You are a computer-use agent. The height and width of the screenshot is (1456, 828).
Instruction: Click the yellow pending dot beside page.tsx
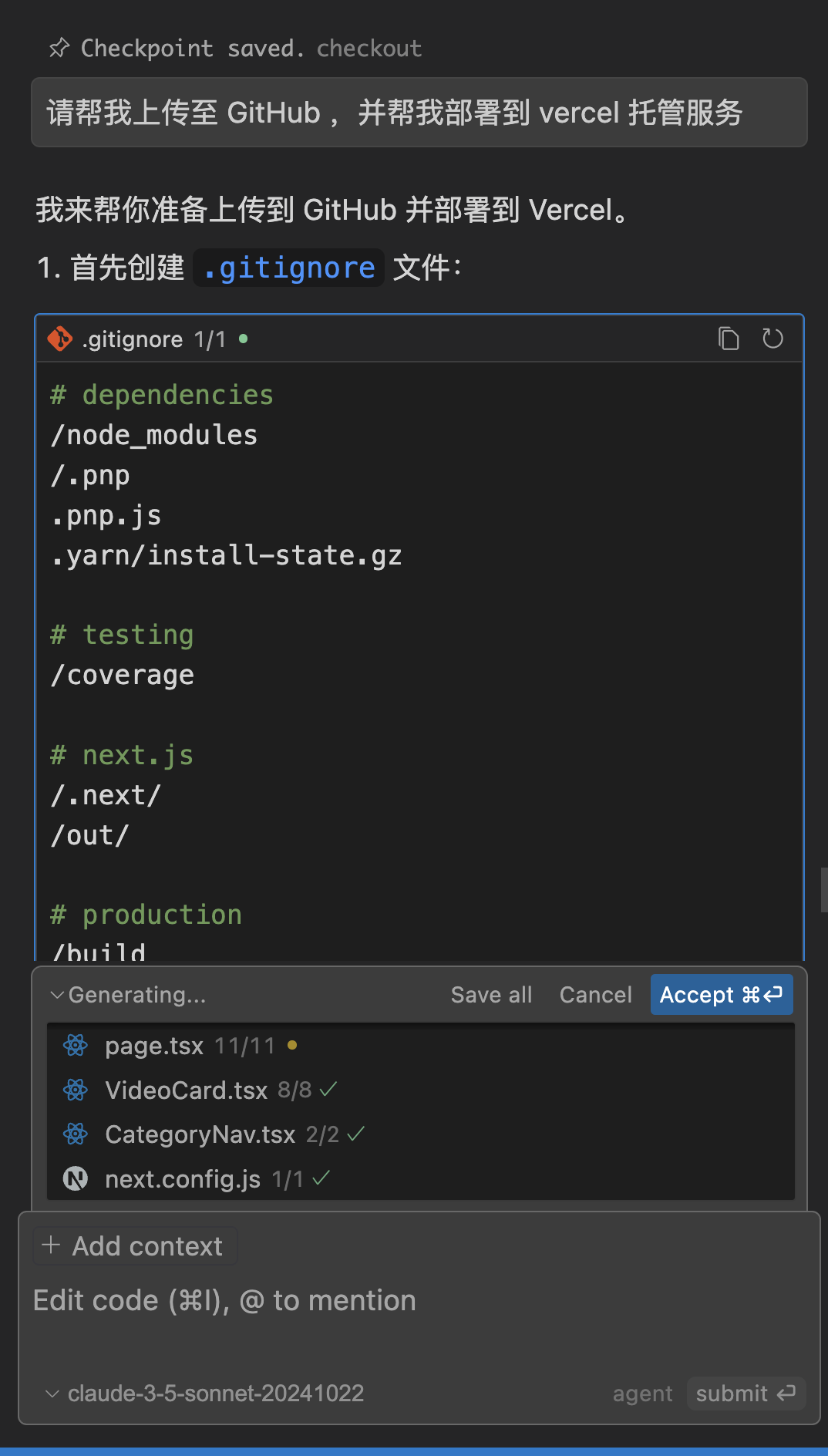coord(292,1046)
